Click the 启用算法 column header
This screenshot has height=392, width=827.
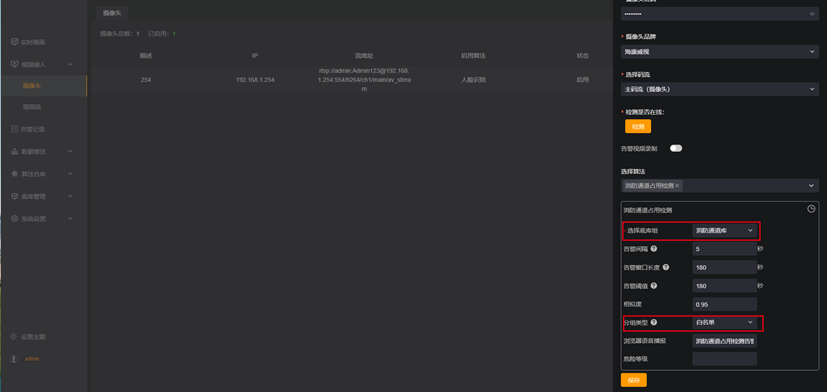click(x=473, y=55)
